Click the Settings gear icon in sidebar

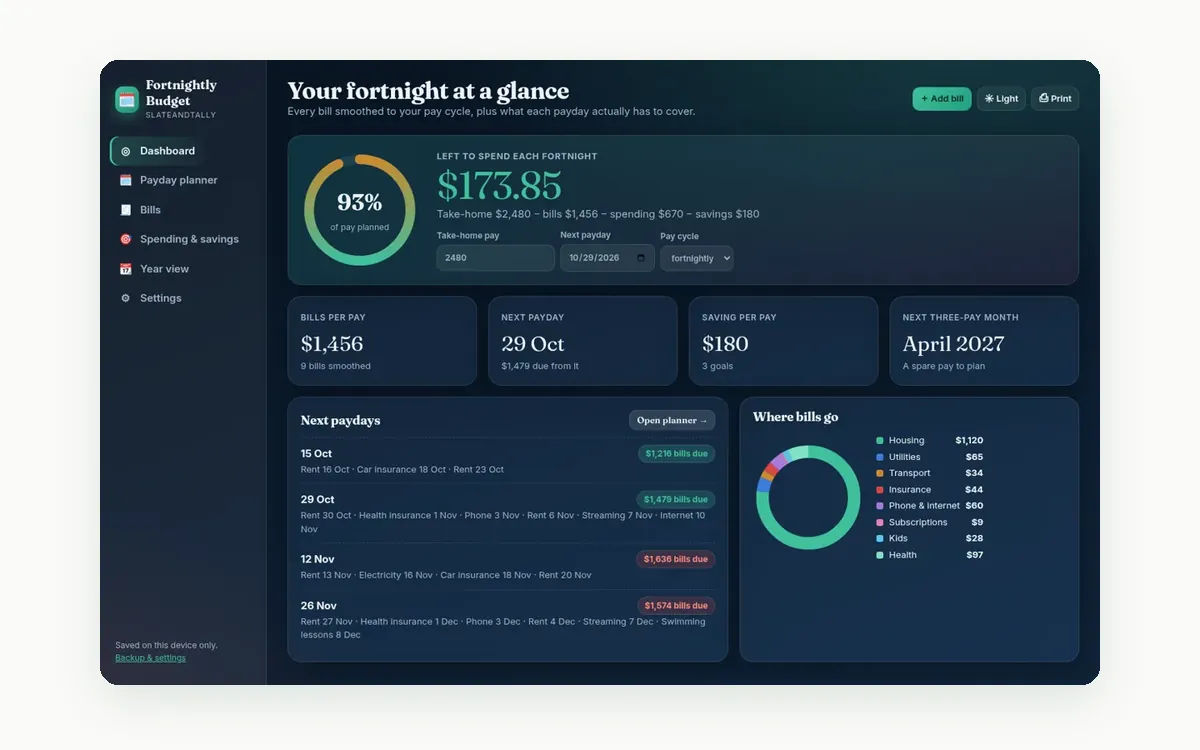126,298
